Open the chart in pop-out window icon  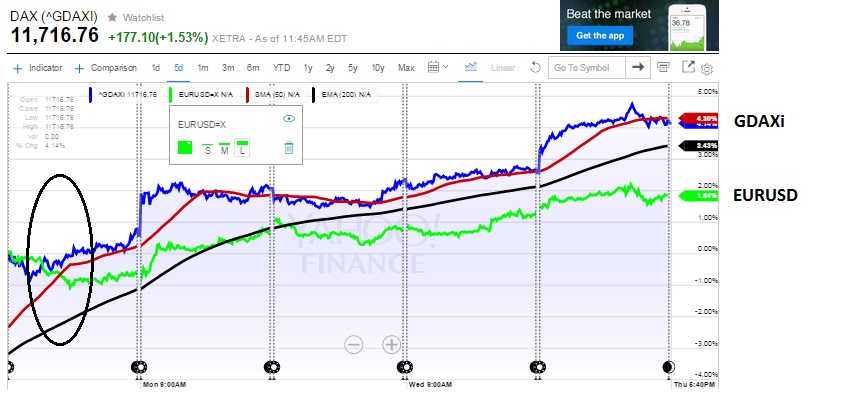pyautogui.click(x=688, y=67)
